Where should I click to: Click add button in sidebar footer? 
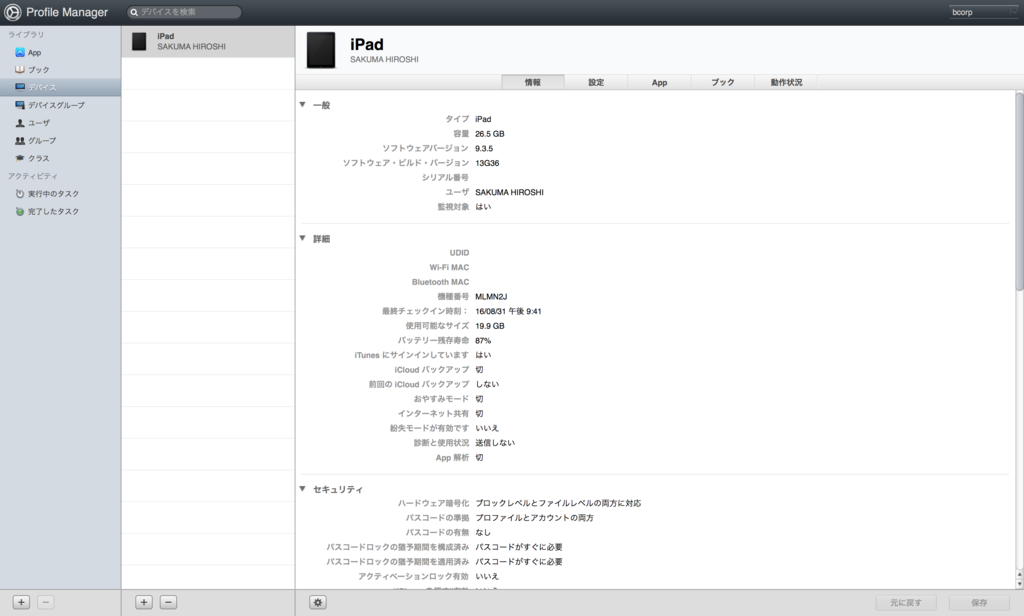tap(22, 602)
